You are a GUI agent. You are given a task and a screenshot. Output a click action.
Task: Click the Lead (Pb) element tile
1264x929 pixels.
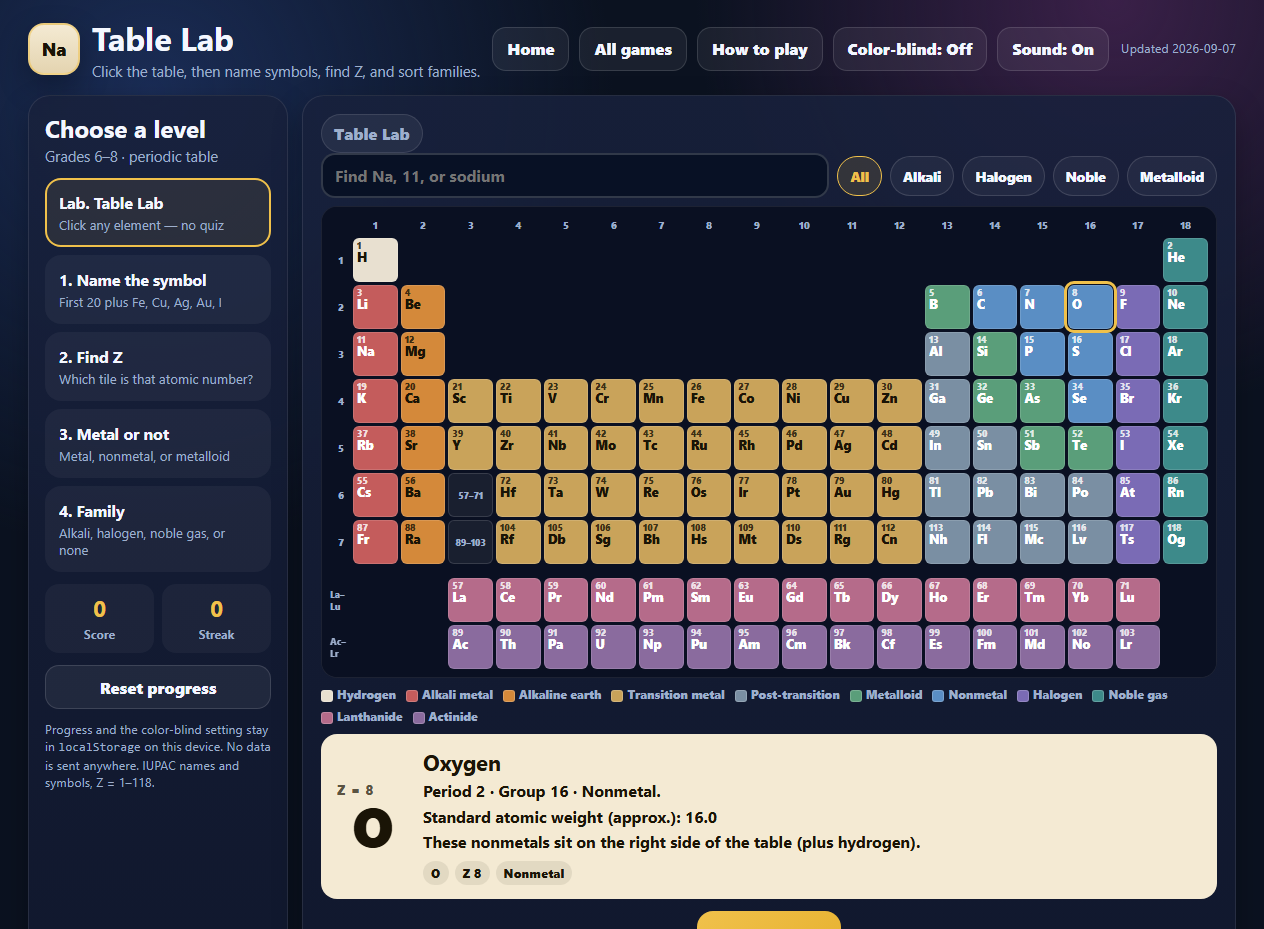[x=995, y=495]
